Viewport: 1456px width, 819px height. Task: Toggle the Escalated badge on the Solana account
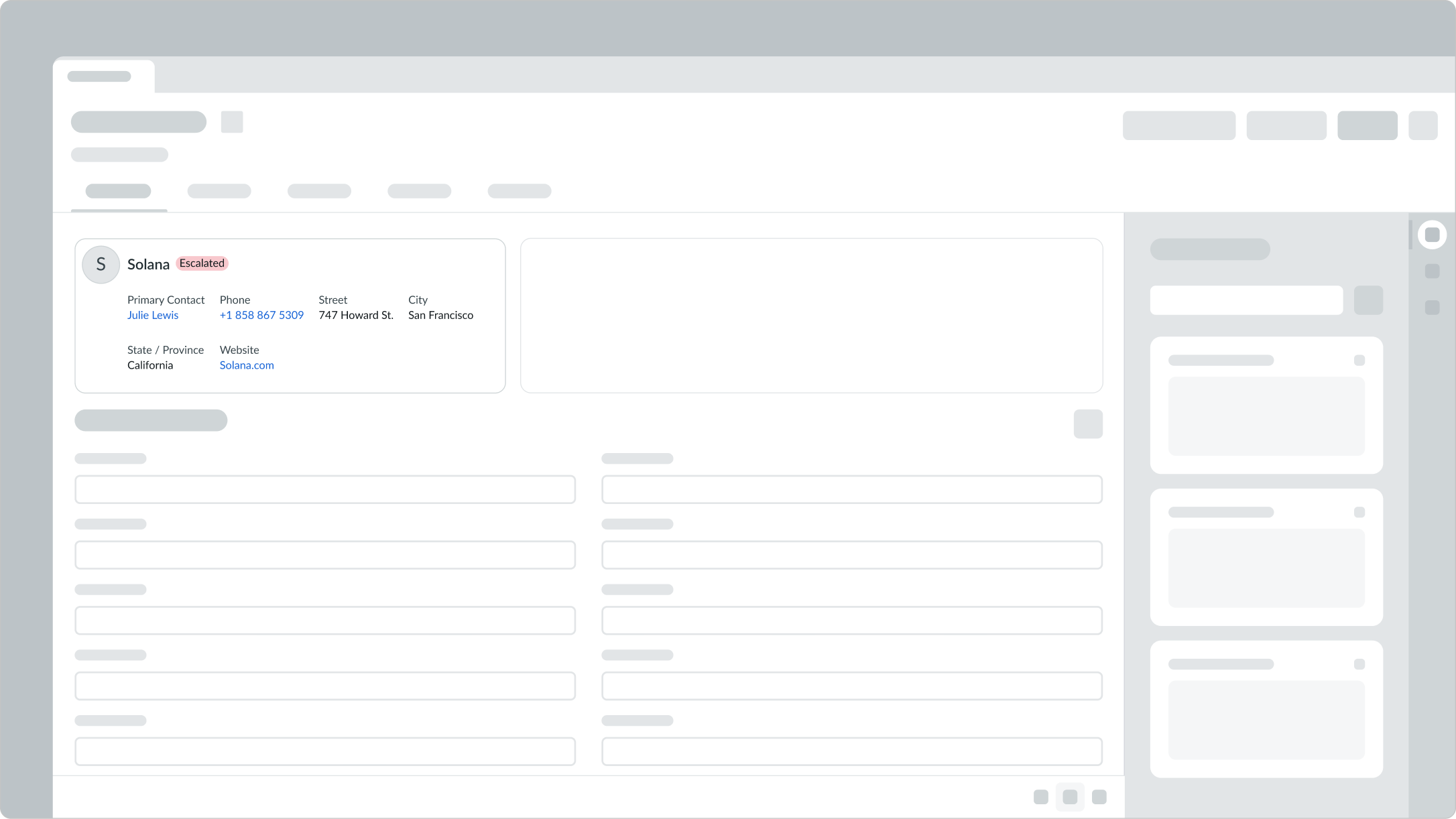click(x=201, y=263)
